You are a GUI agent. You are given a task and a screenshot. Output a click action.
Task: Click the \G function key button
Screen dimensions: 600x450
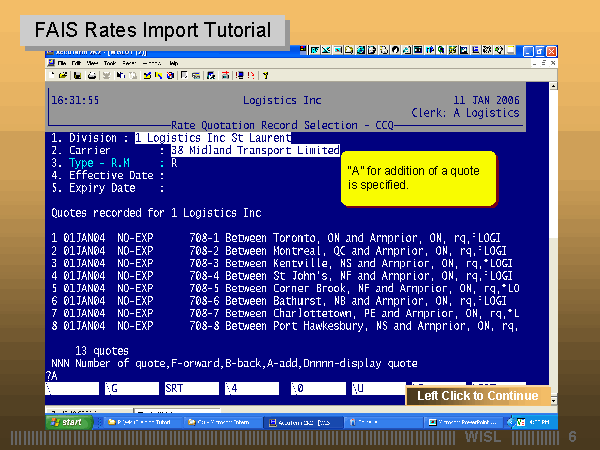(132, 388)
